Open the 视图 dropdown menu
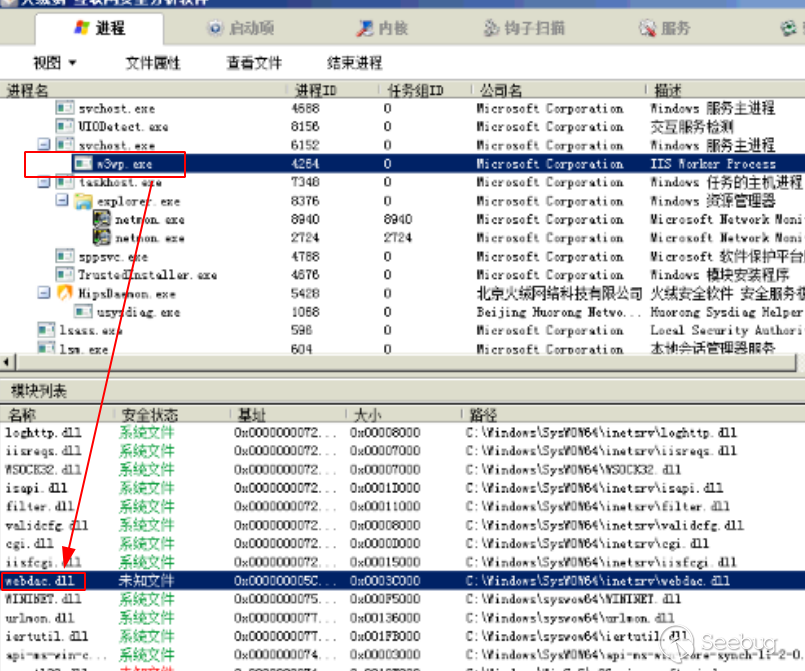The height and width of the screenshot is (671, 805). (54, 63)
